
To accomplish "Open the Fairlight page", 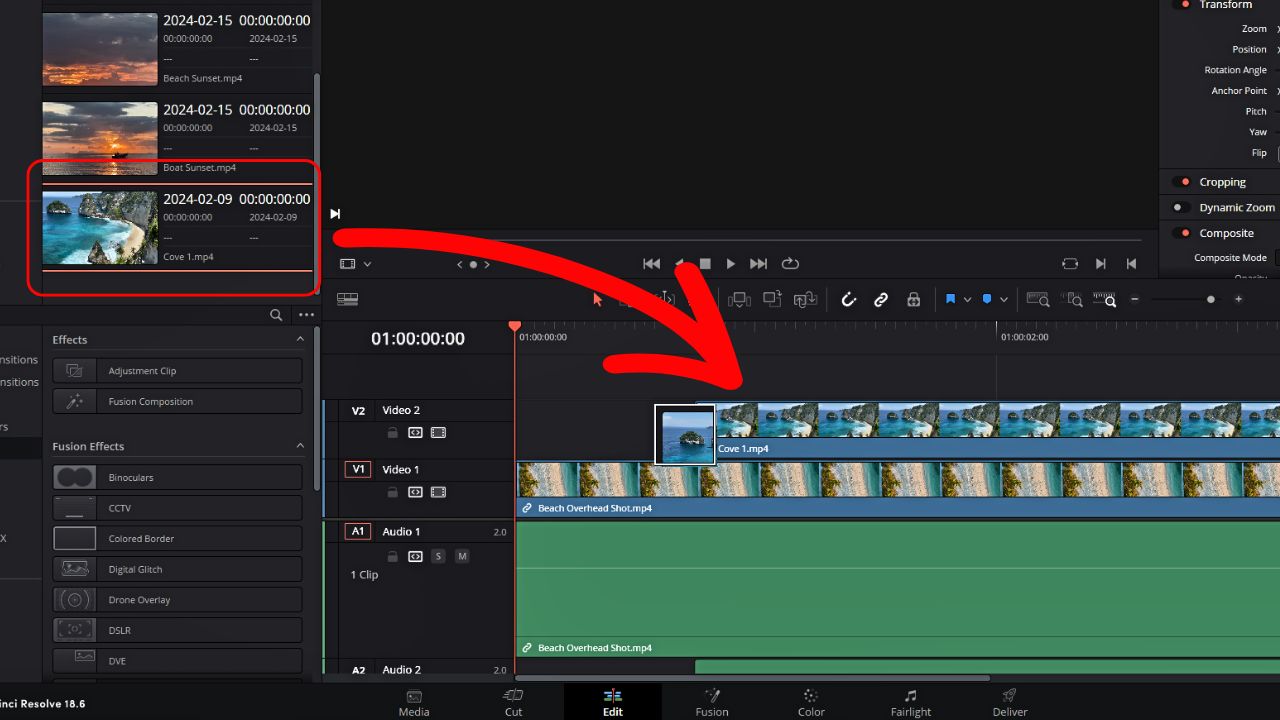I will (910, 702).
